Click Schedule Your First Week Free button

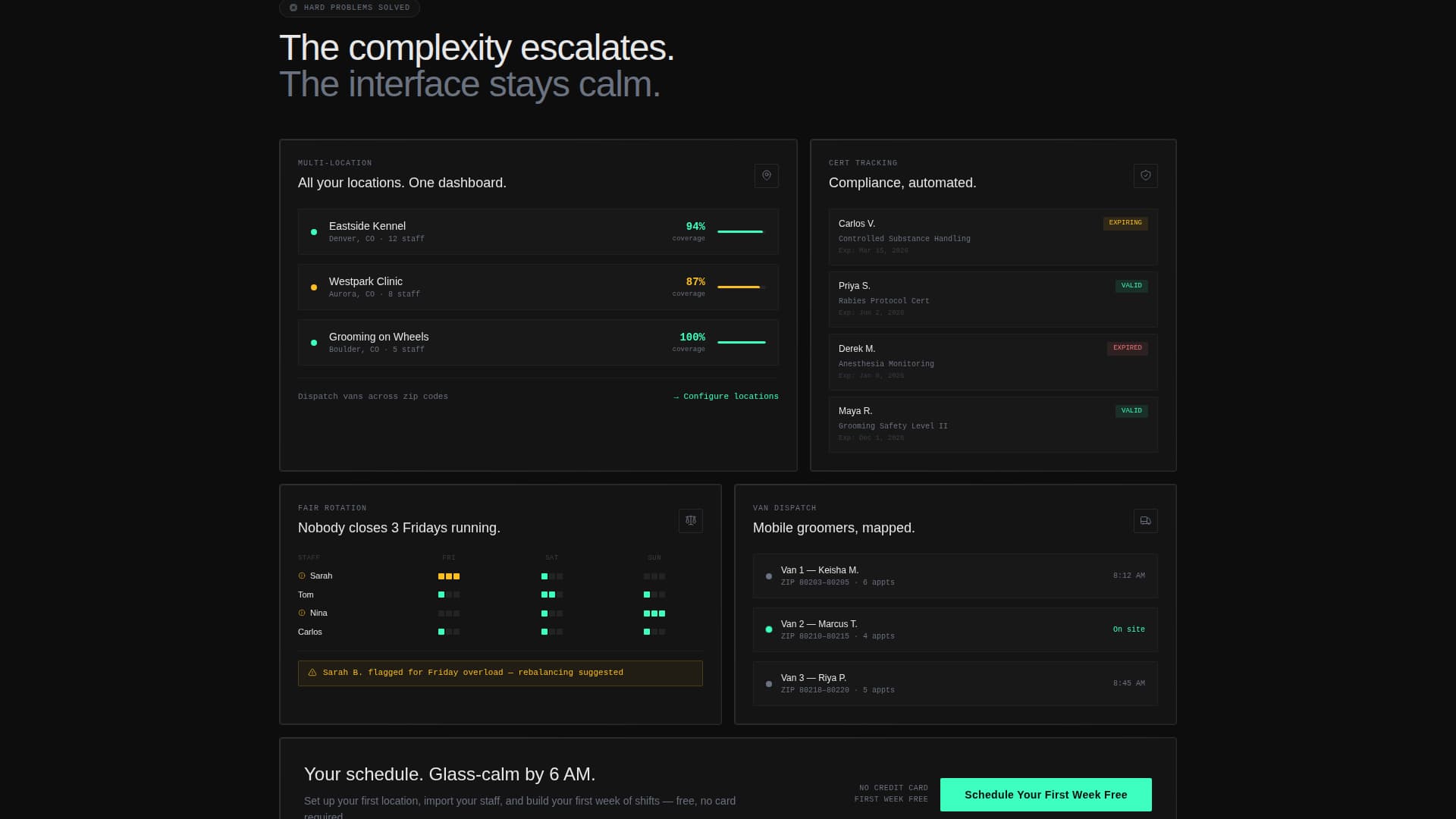point(1046,795)
